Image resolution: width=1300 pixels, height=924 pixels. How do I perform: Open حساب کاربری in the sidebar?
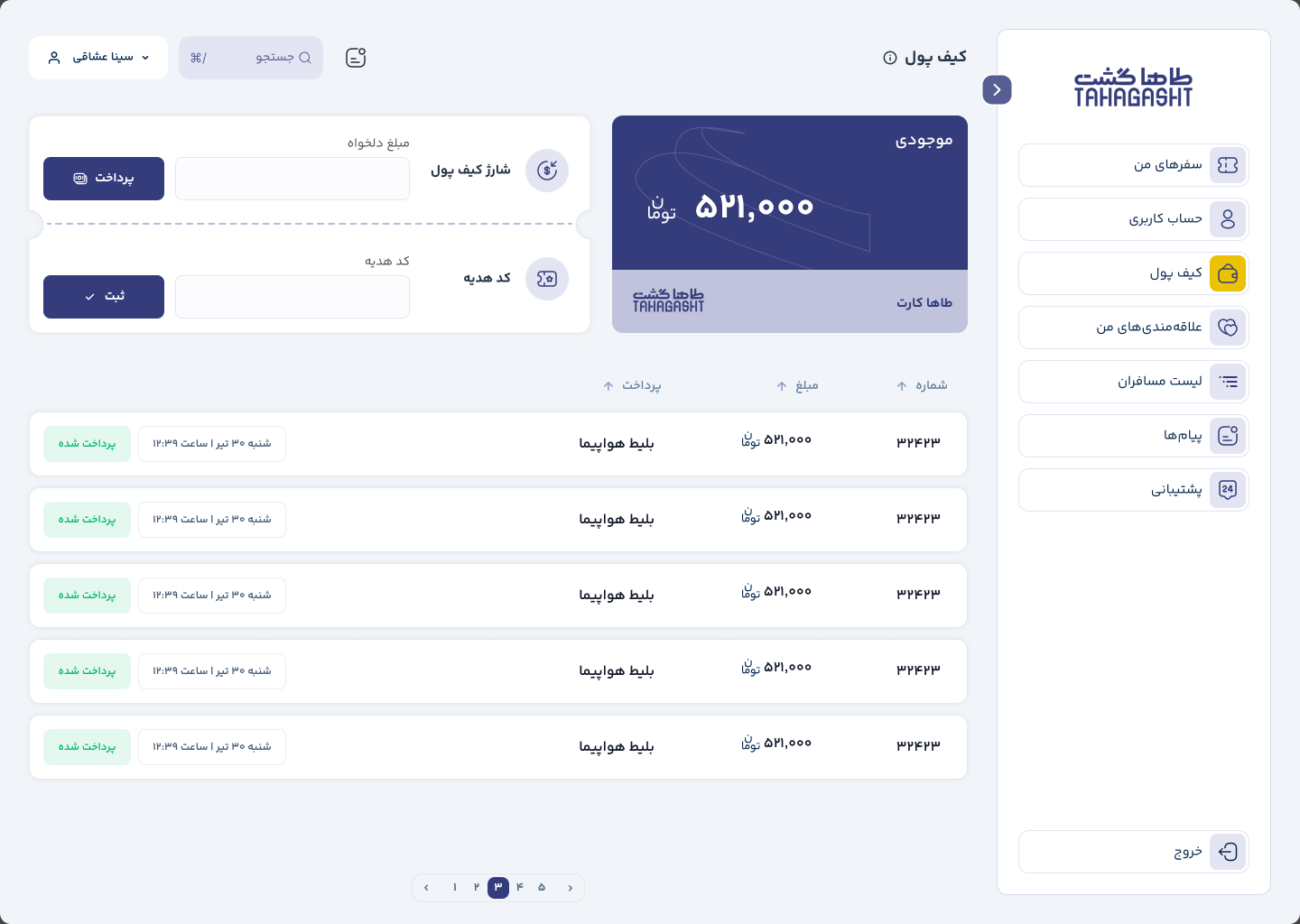click(1133, 219)
